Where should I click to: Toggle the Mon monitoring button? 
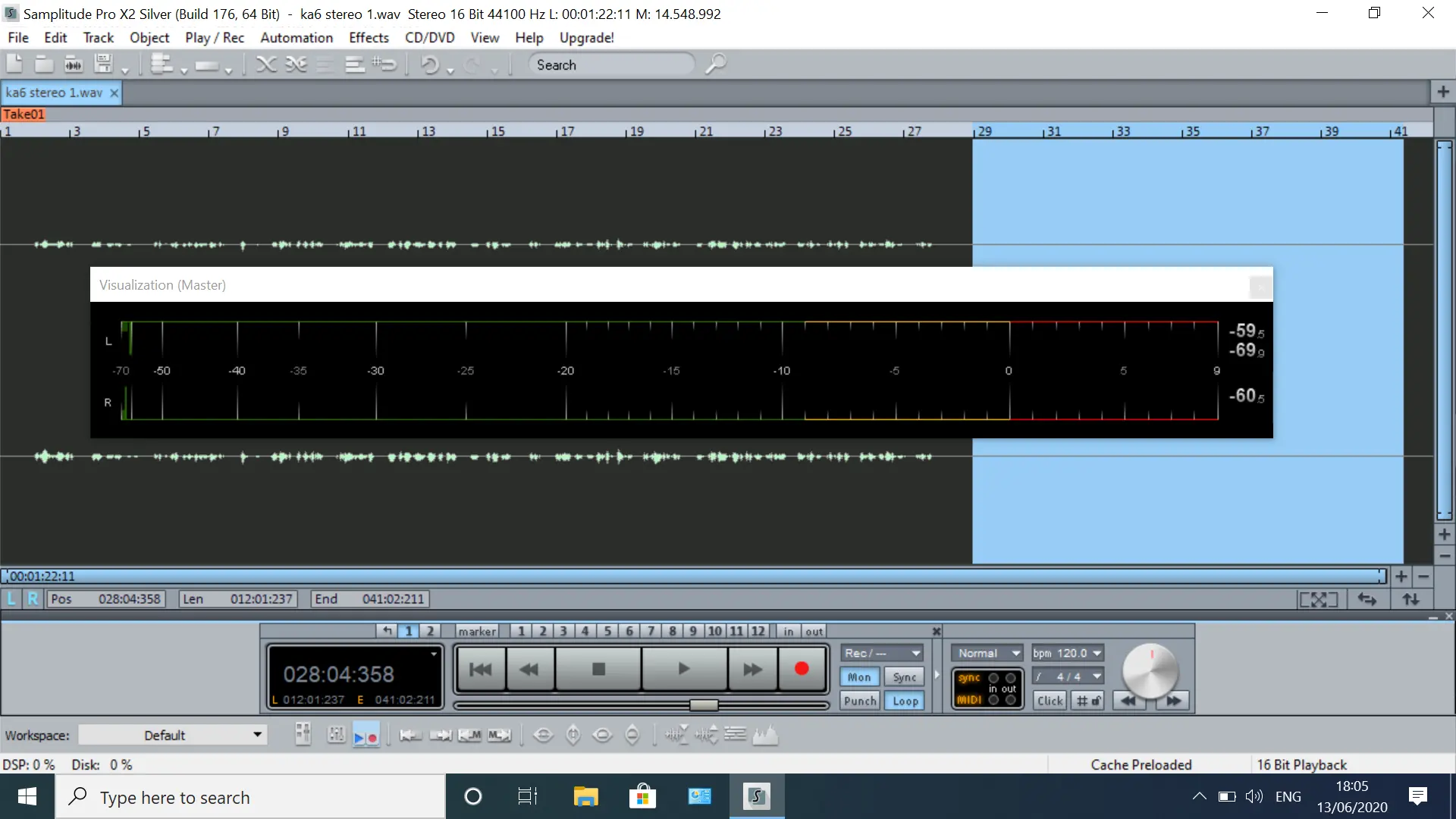point(859,677)
